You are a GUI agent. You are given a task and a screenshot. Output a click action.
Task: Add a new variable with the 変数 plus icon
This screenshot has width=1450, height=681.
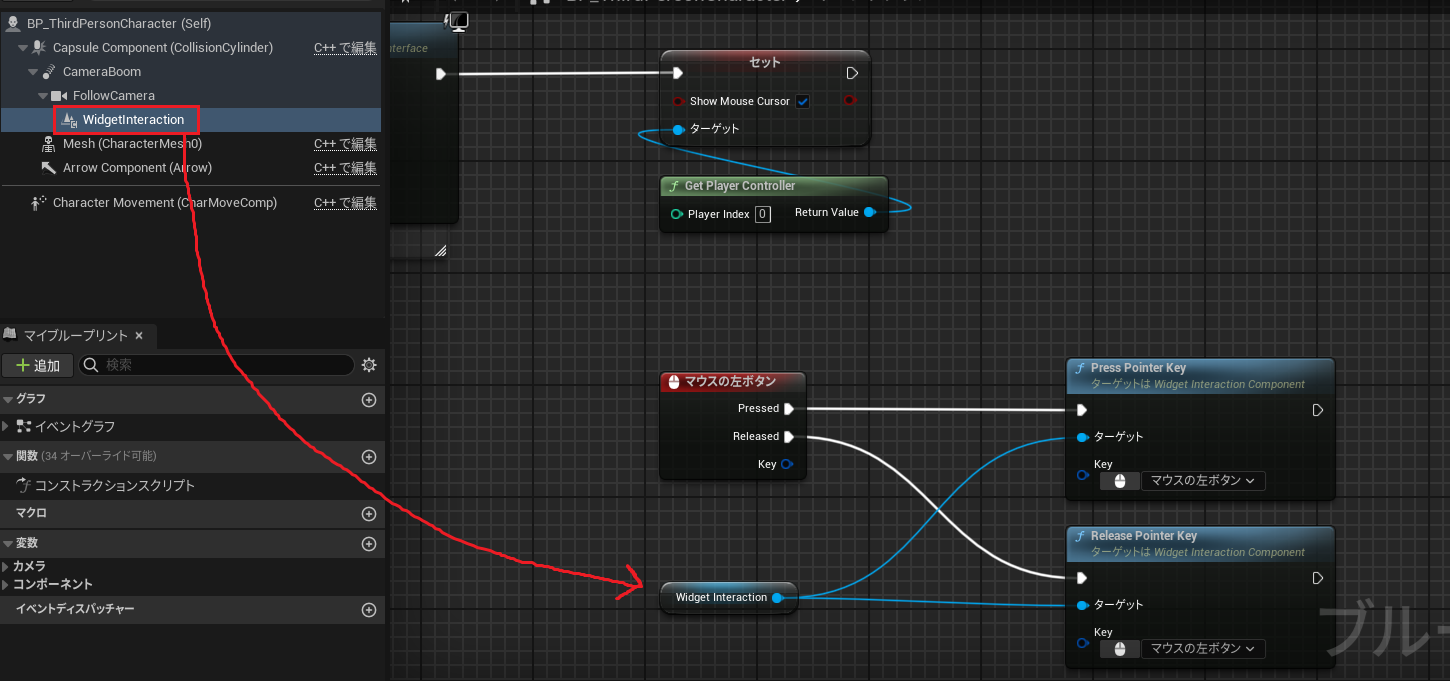tap(369, 544)
